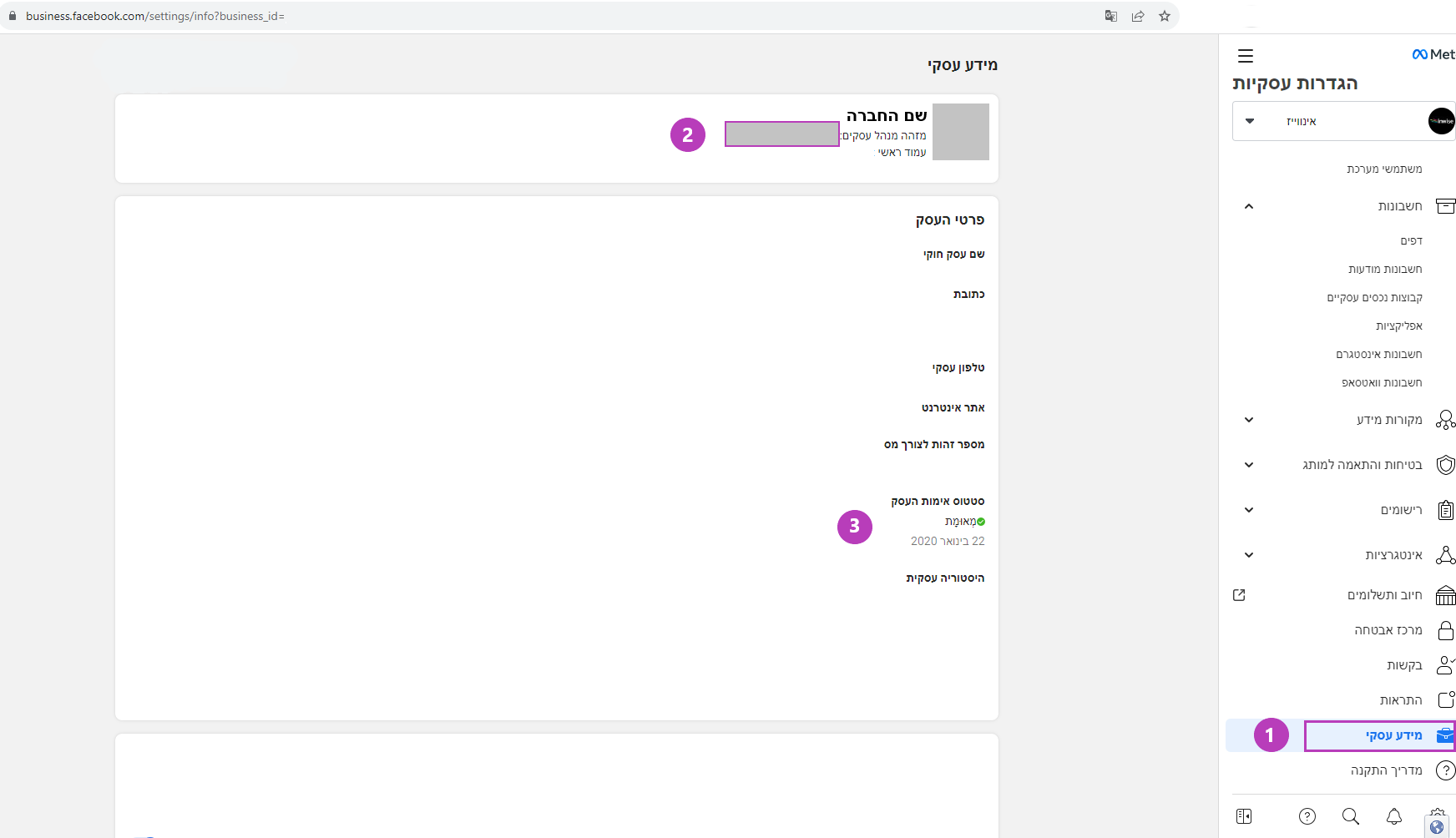Image resolution: width=1456 pixels, height=838 pixels.
Task: Open משתמשי מערכת system users
Action: coord(1383,169)
